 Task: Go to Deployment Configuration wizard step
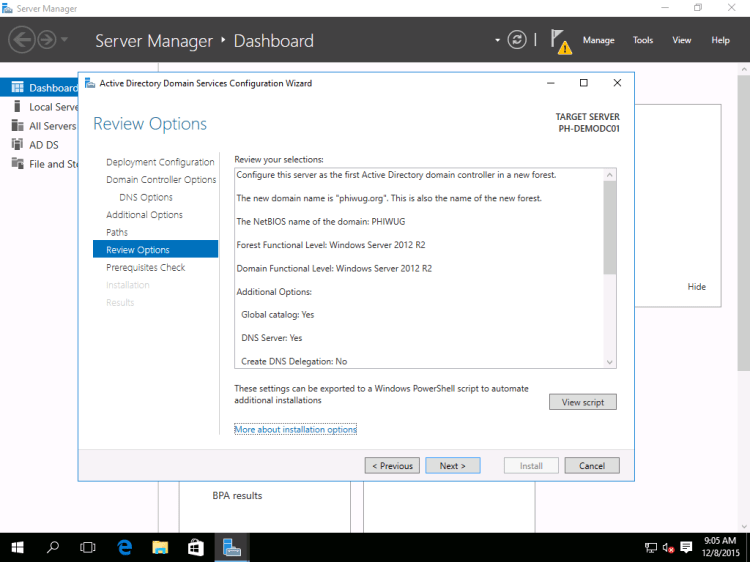click(160, 162)
